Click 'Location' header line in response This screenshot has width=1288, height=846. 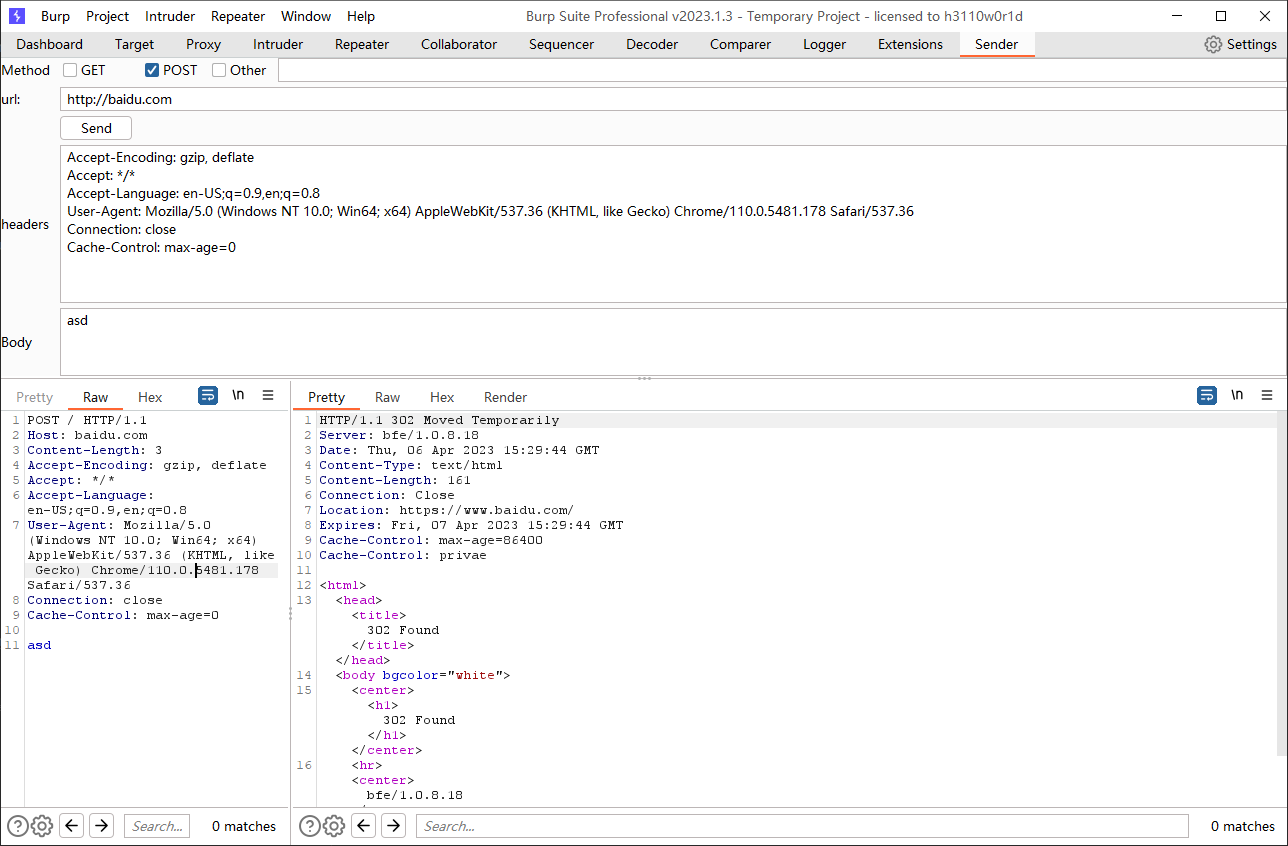(446, 510)
